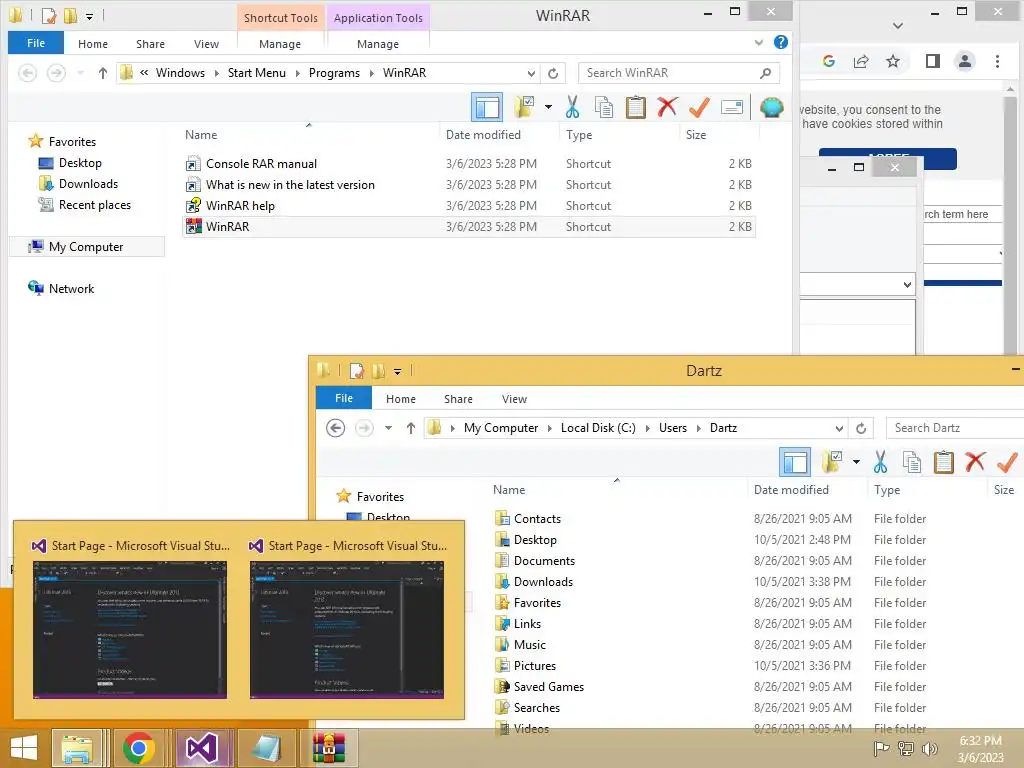Click the My Computer breadcrumb in Dartz address bar

coord(501,428)
